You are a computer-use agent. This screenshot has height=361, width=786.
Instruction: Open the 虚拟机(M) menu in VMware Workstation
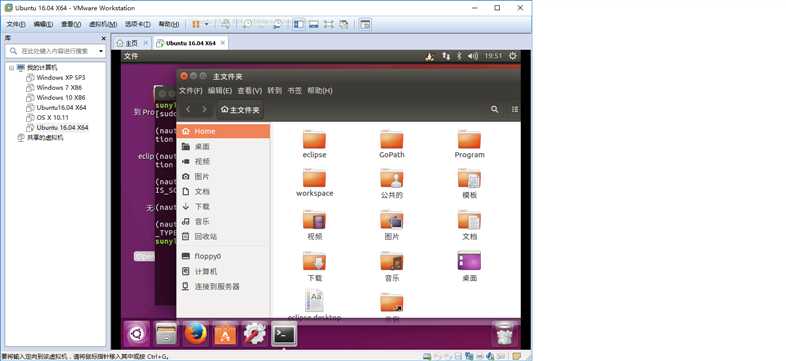[103, 24]
